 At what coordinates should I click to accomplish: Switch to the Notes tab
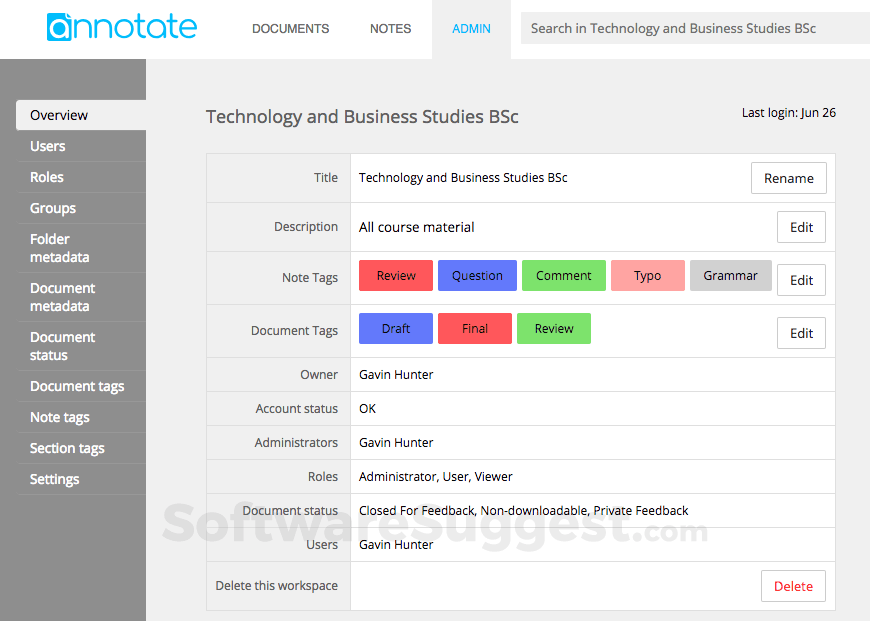[x=390, y=29]
